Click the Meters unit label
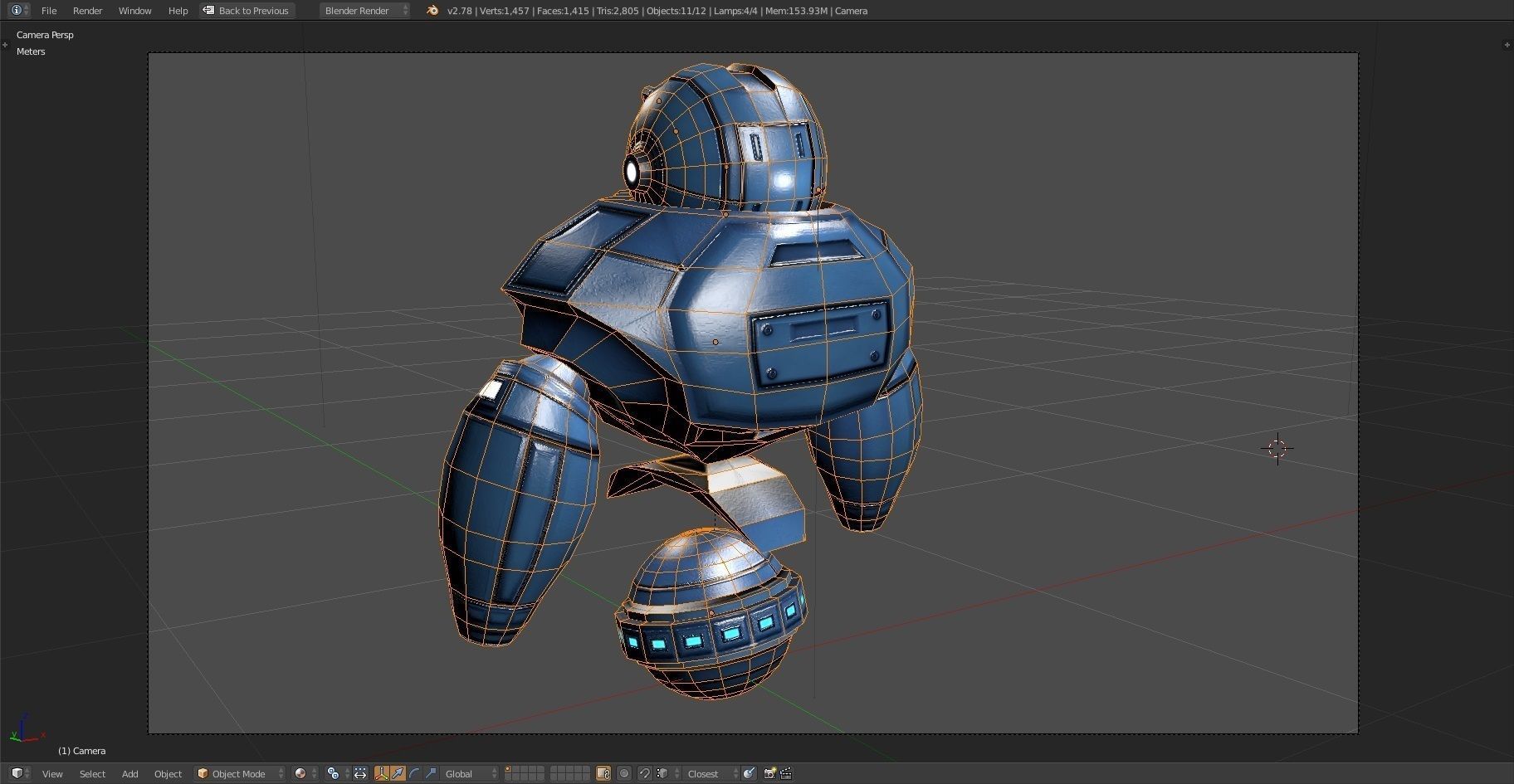Viewport: 1514px width, 784px height. tap(31, 51)
